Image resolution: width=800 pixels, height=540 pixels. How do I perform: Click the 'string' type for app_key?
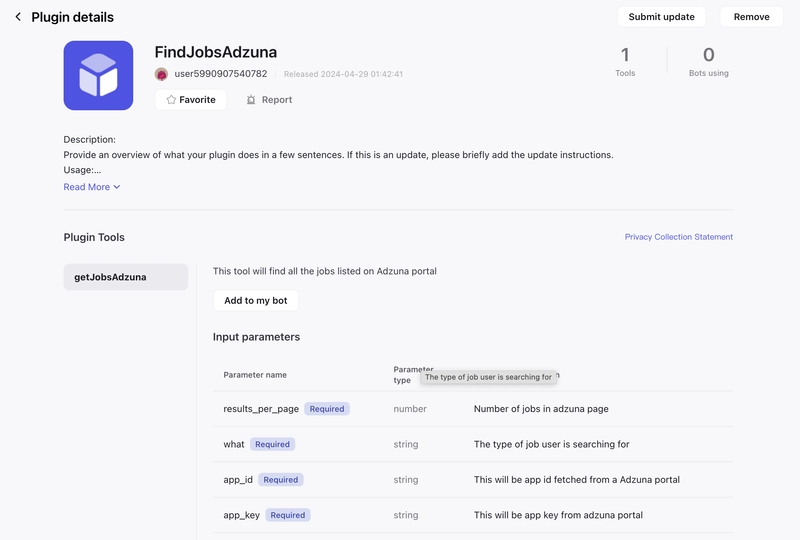pos(406,515)
